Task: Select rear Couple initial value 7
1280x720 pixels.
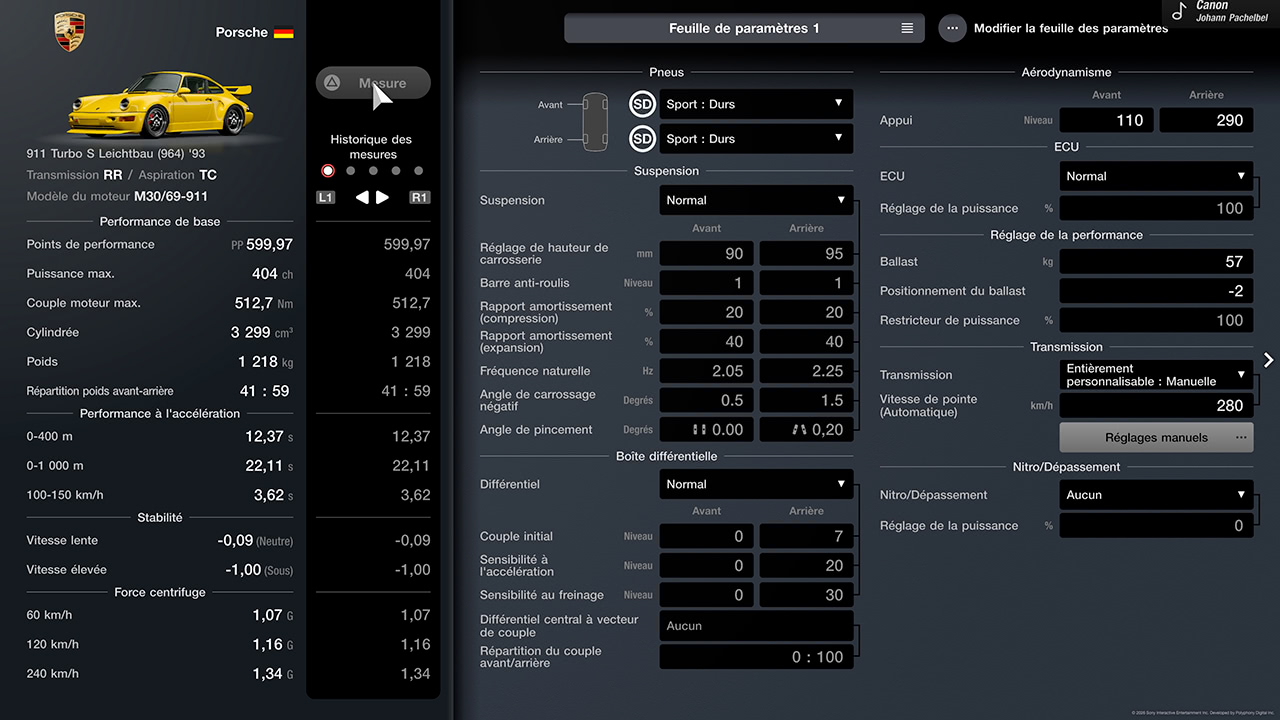Action: [x=807, y=536]
